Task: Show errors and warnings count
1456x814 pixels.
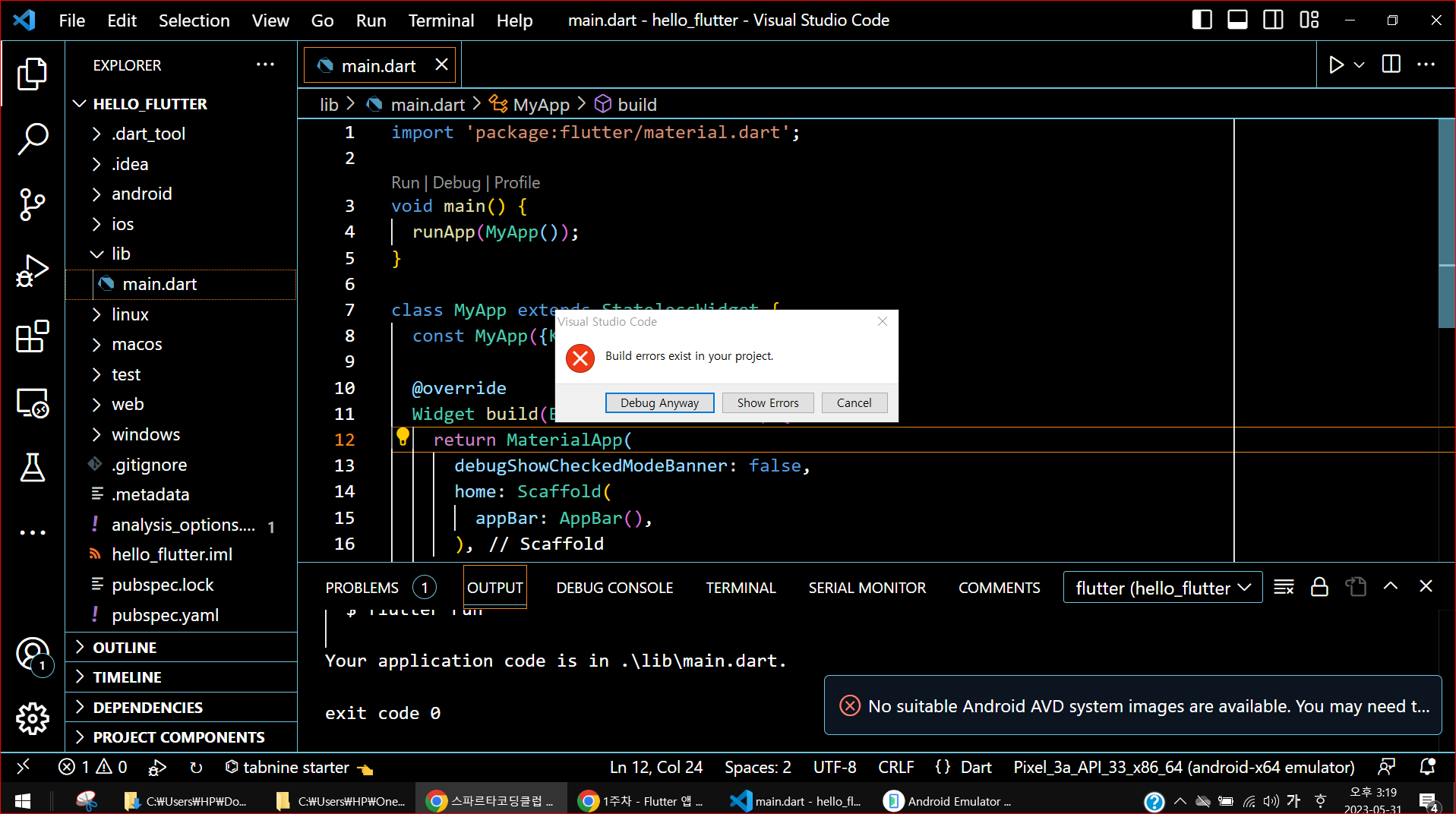Action: point(93,767)
